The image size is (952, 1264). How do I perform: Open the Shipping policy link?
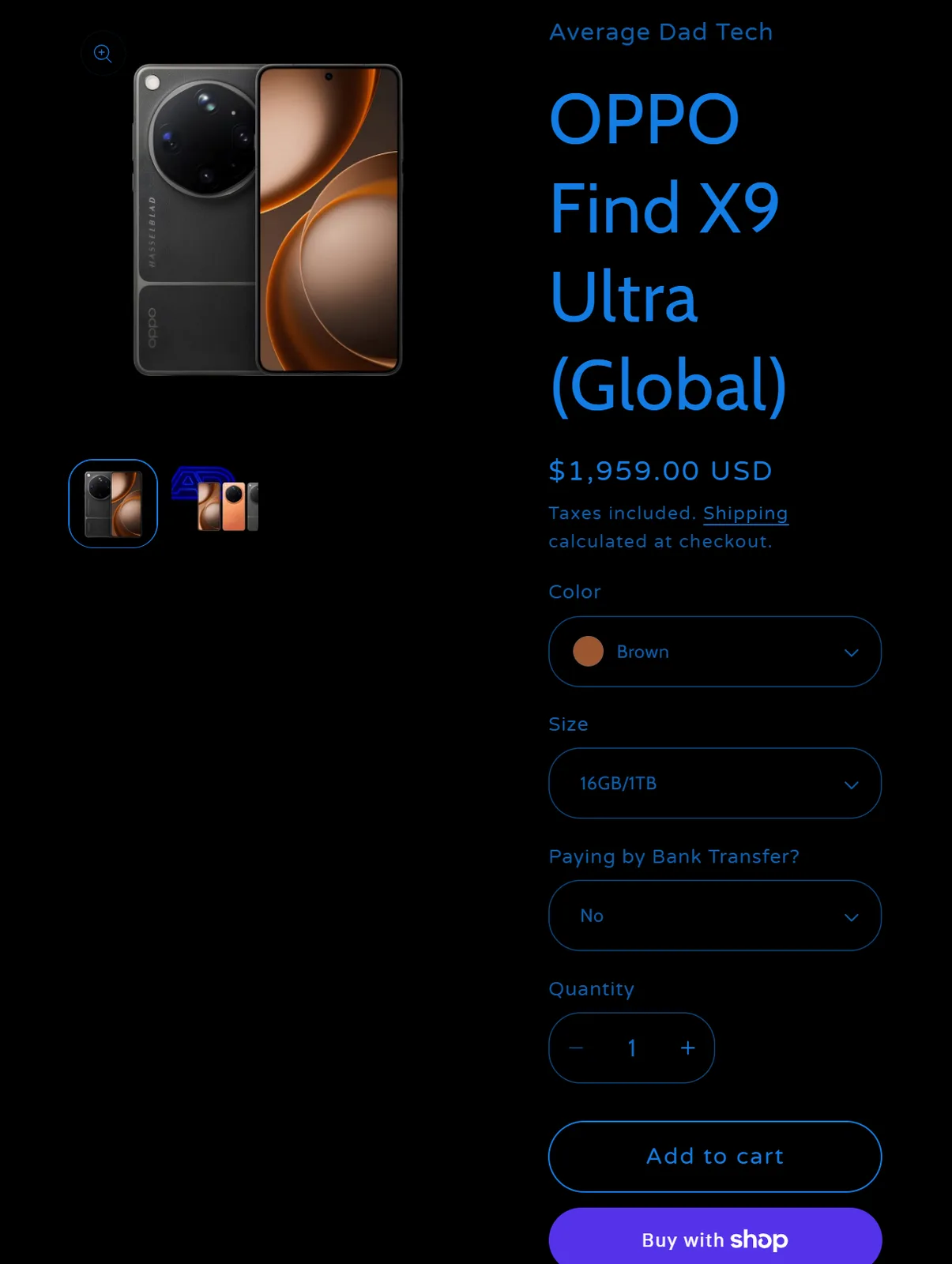pyautogui.click(x=745, y=513)
